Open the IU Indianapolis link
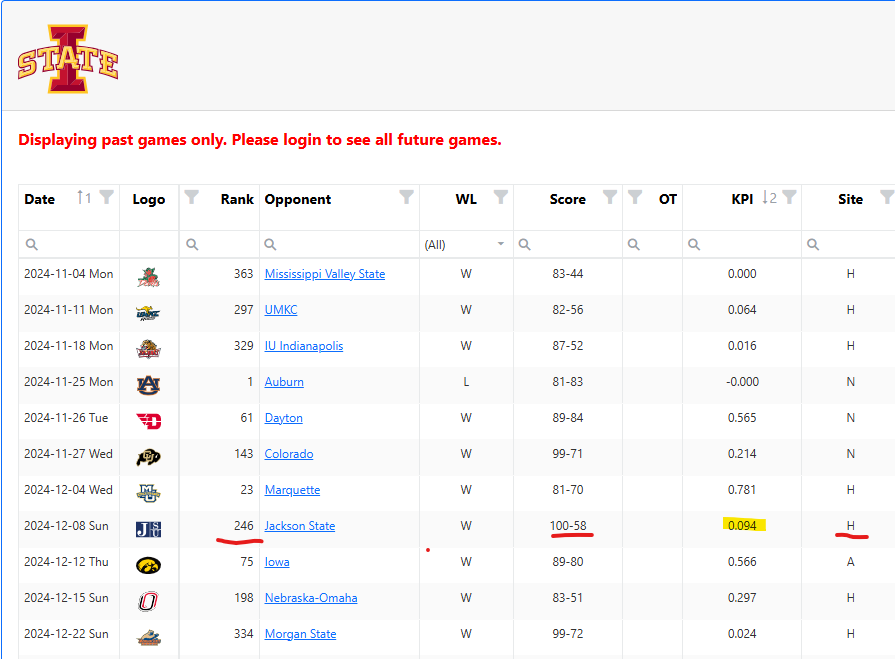This screenshot has width=895, height=659. 304,346
